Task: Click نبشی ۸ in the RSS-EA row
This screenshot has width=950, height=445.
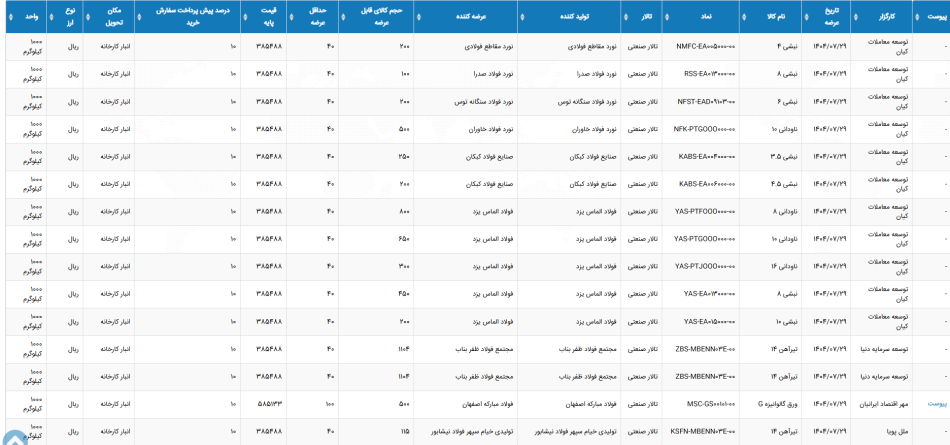Action: pyautogui.click(x=790, y=74)
